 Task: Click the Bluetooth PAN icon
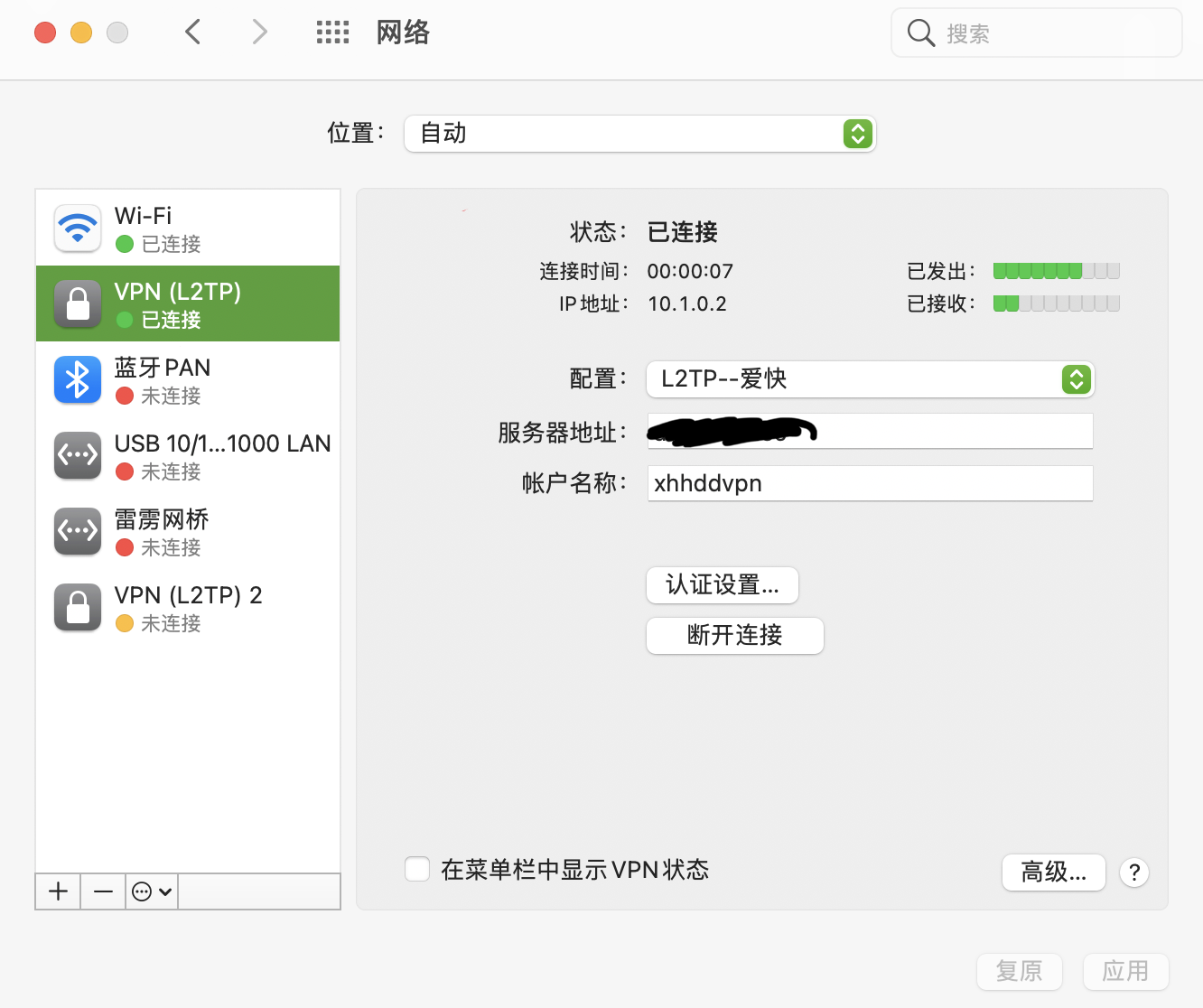[x=78, y=379]
